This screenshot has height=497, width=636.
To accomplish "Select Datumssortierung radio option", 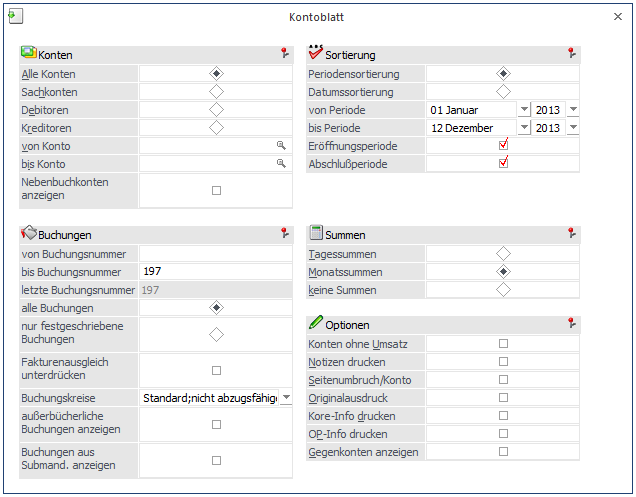I will click(503, 92).
